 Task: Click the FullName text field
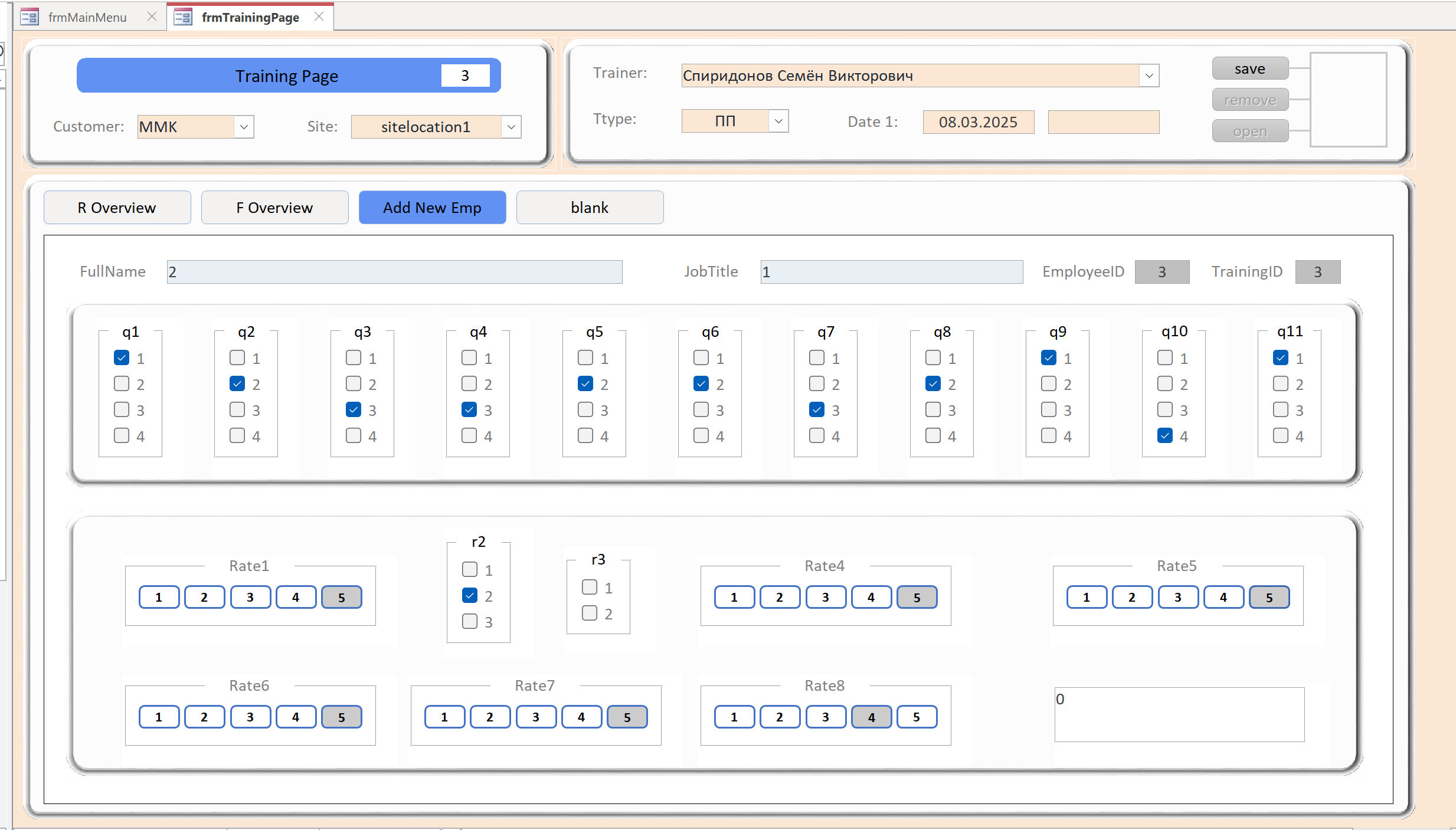tap(394, 272)
